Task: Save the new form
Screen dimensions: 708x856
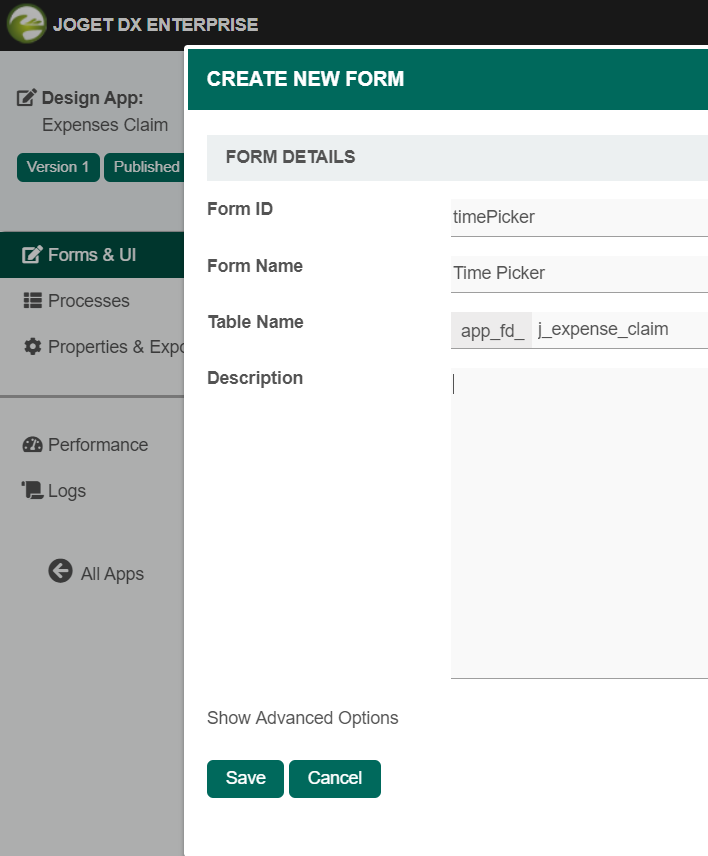Action: (x=245, y=778)
